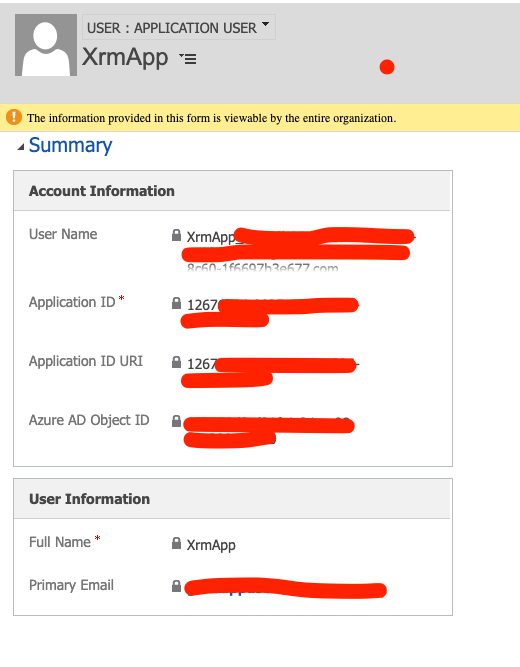The height and width of the screenshot is (667, 520).
Task: Click the User Information section header
Action: [x=232, y=499]
